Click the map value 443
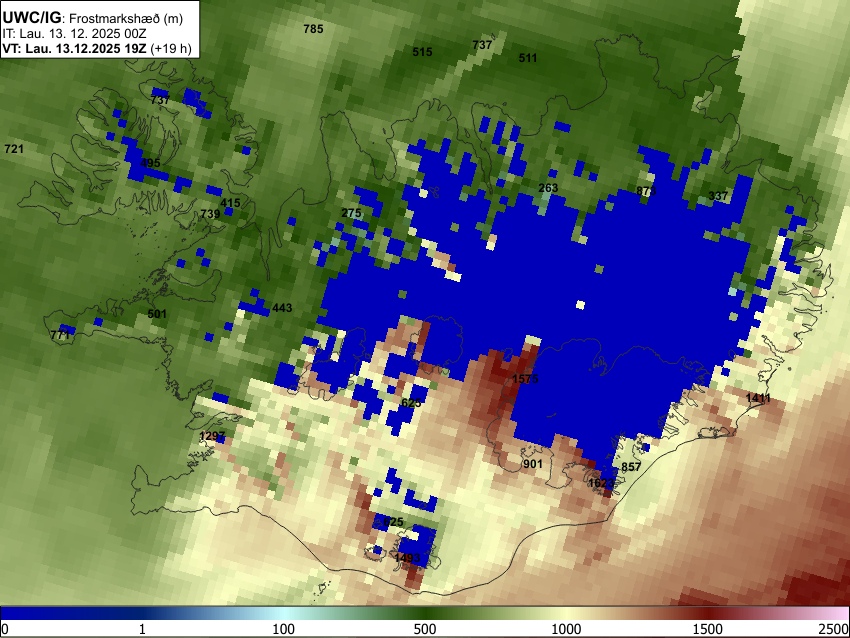This screenshot has width=850, height=638. tap(282, 308)
